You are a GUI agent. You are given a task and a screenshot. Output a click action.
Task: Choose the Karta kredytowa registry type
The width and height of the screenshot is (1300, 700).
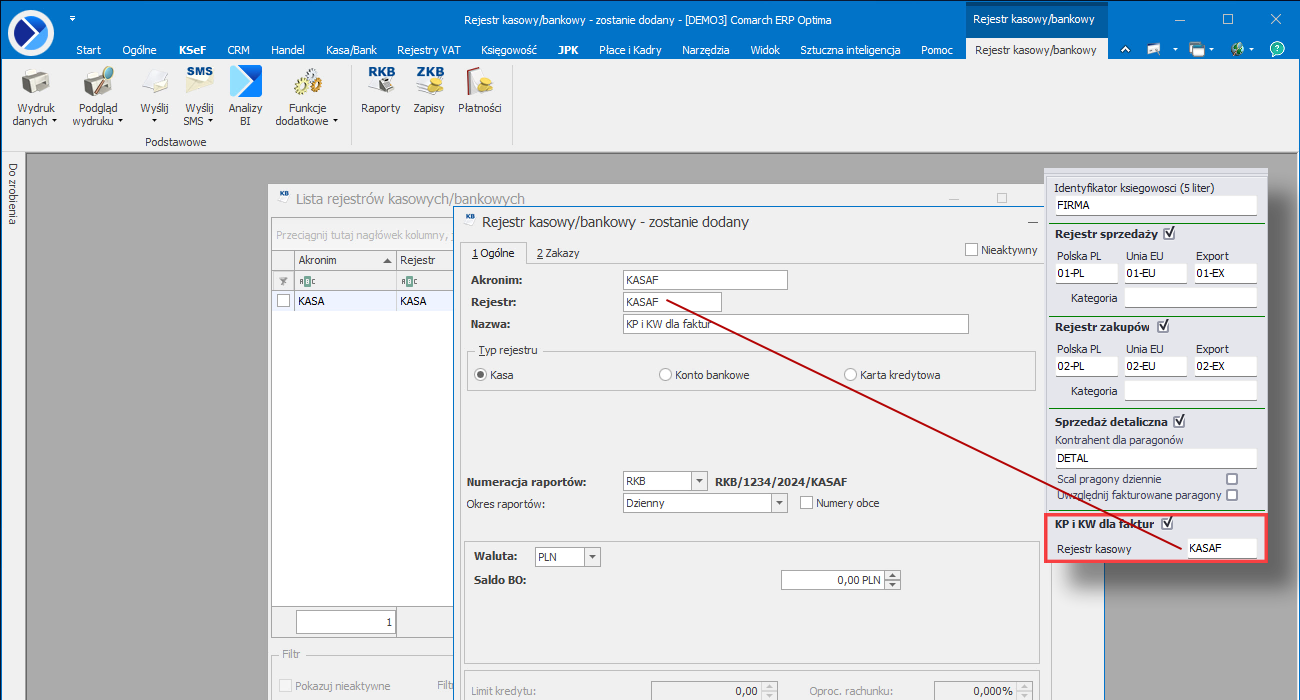click(851, 375)
